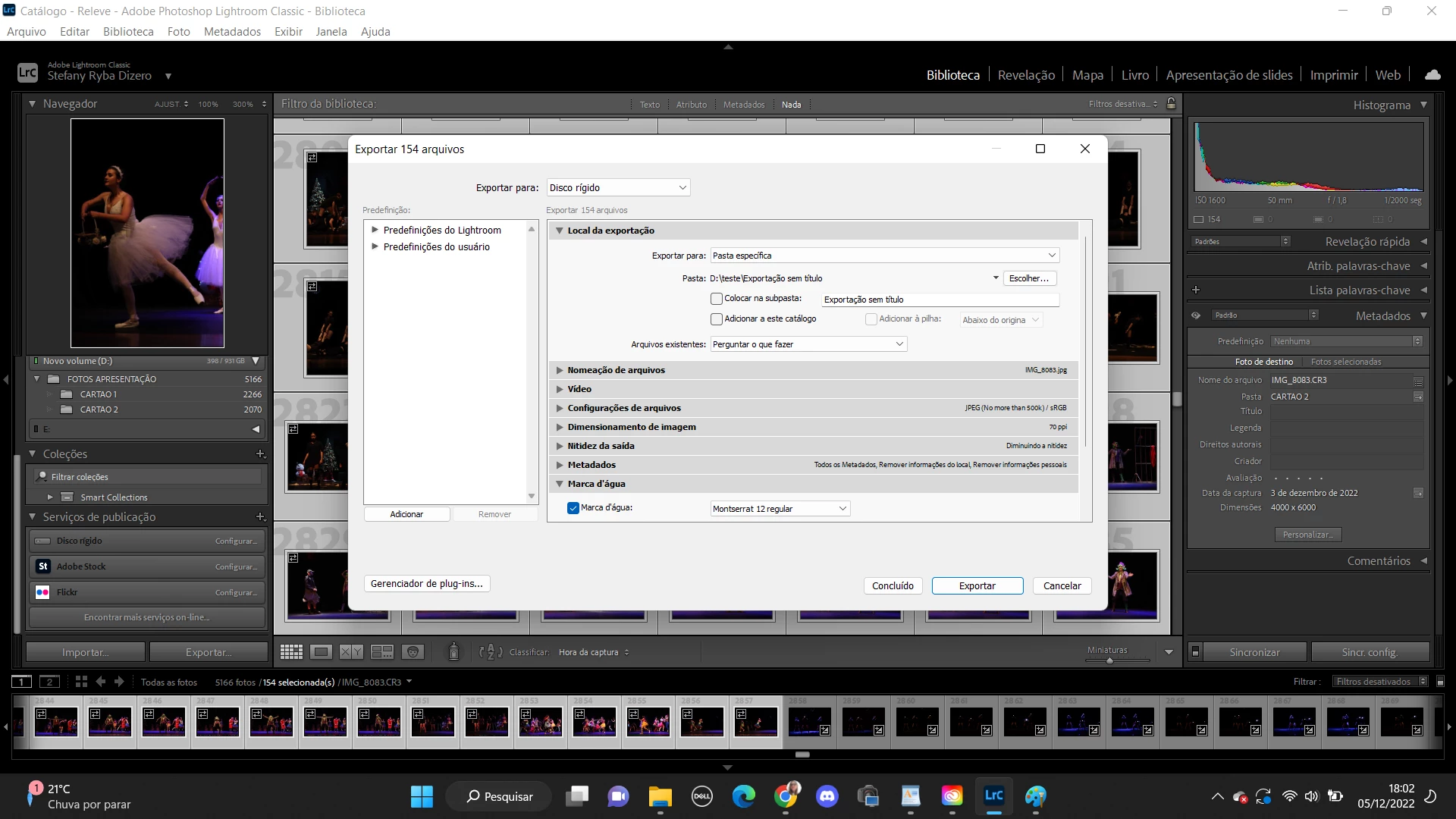Screen dimensions: 1456x819
Task: Open Compare XY view
Action: (351, 652)
